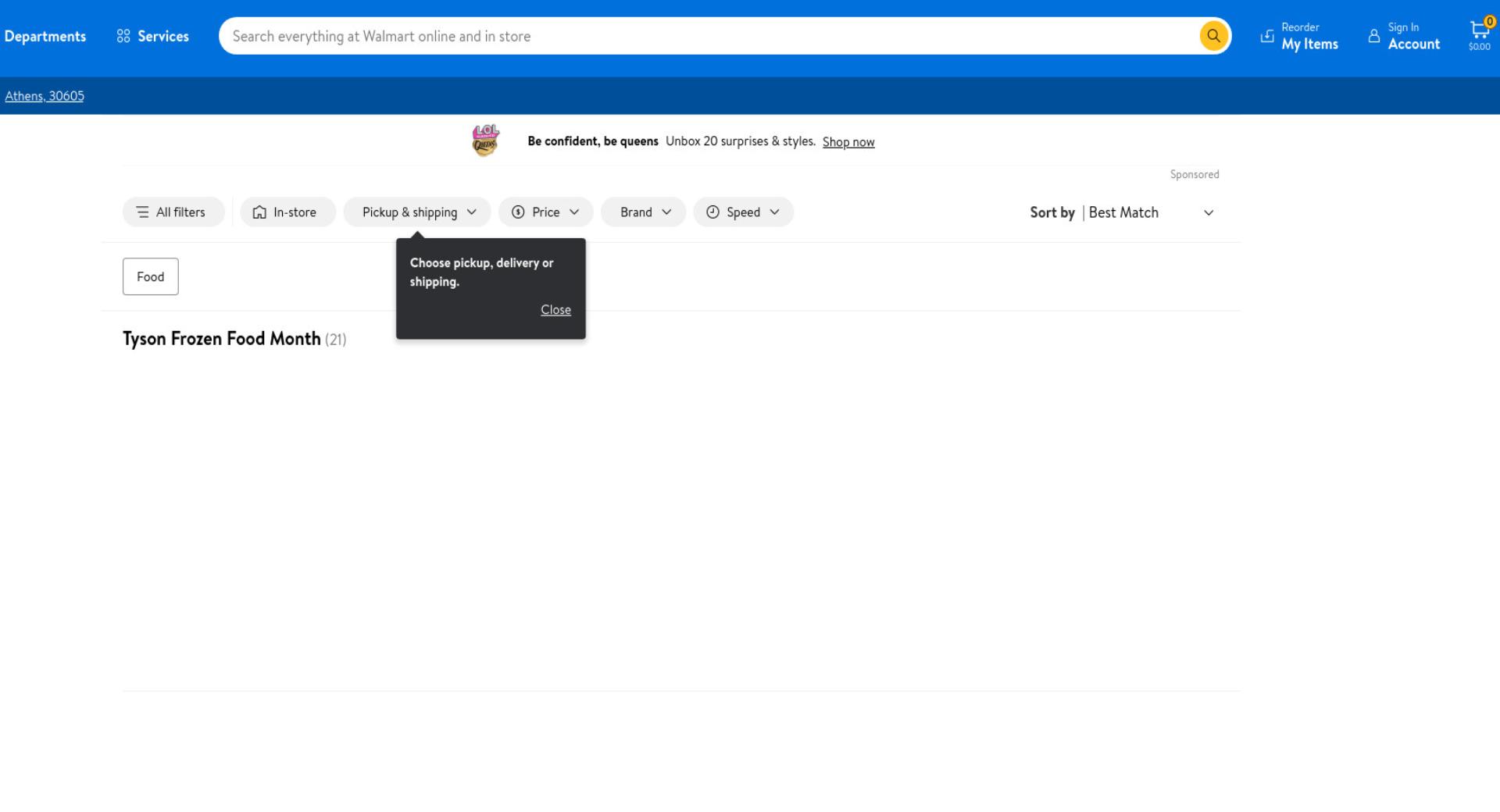Expand the Brand filter dropdown
This screenshot has width=1500, height=812.
pos(643,212)
